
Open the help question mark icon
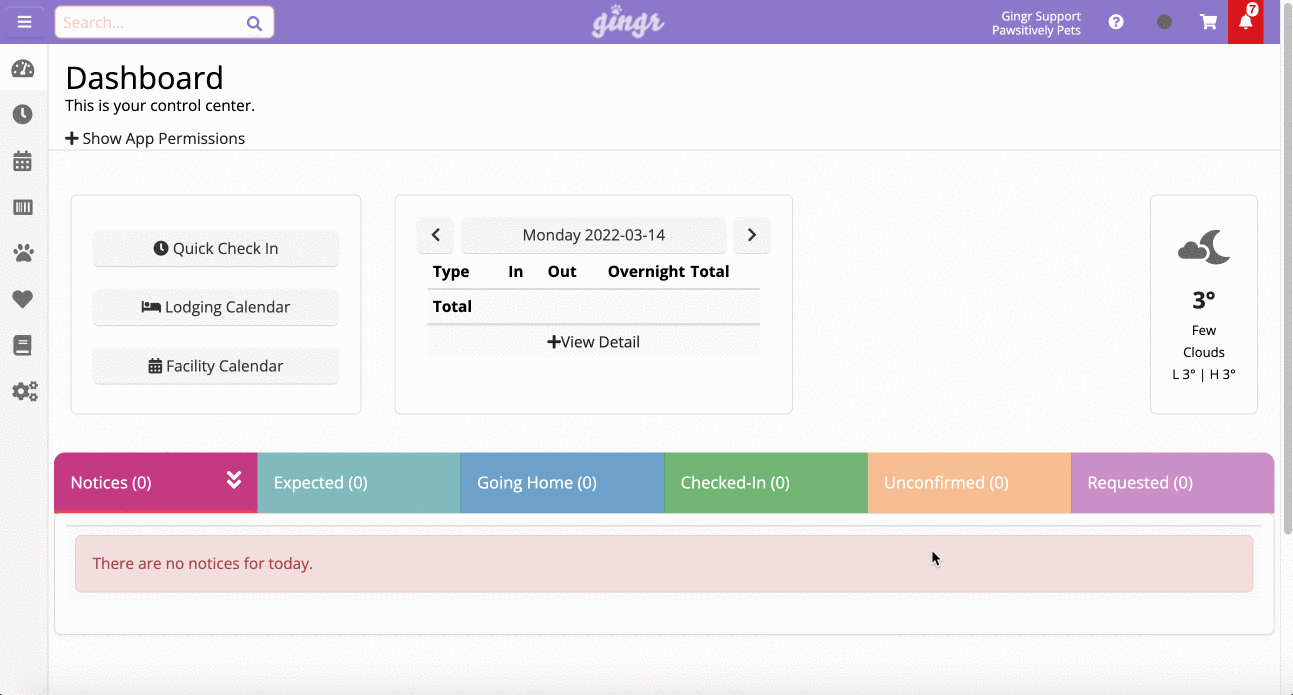tap(1116, 22)
